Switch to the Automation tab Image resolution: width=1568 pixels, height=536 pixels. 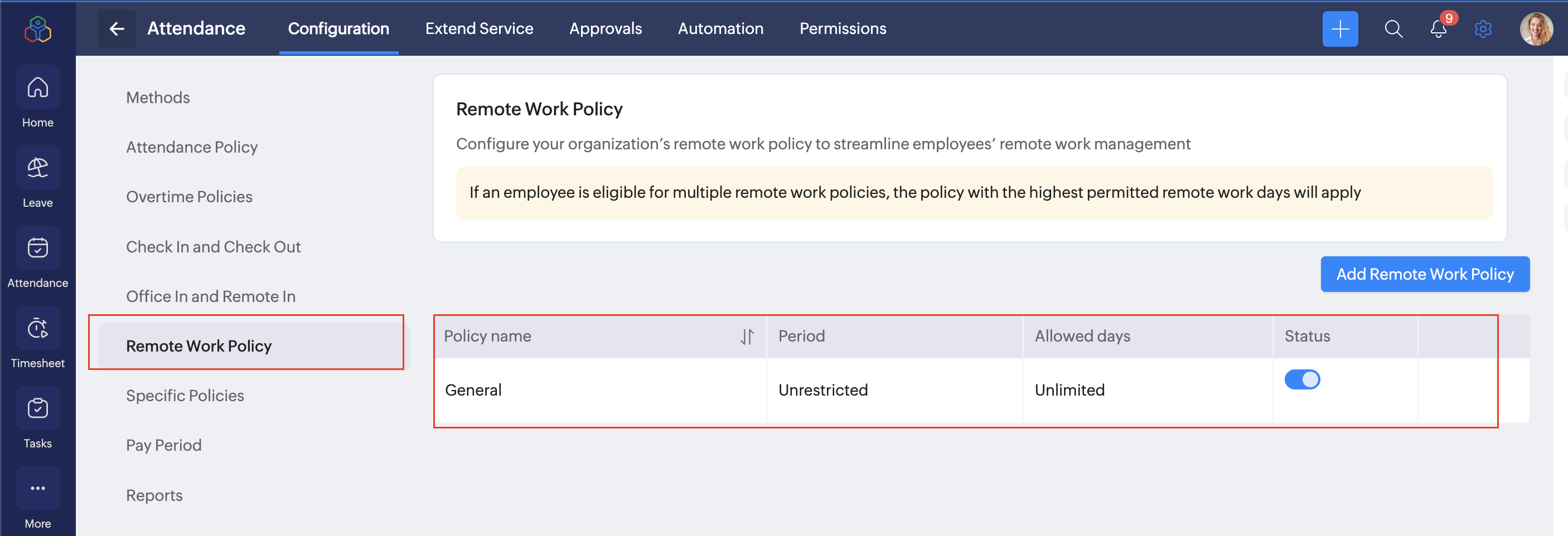[x=720, y=28]
